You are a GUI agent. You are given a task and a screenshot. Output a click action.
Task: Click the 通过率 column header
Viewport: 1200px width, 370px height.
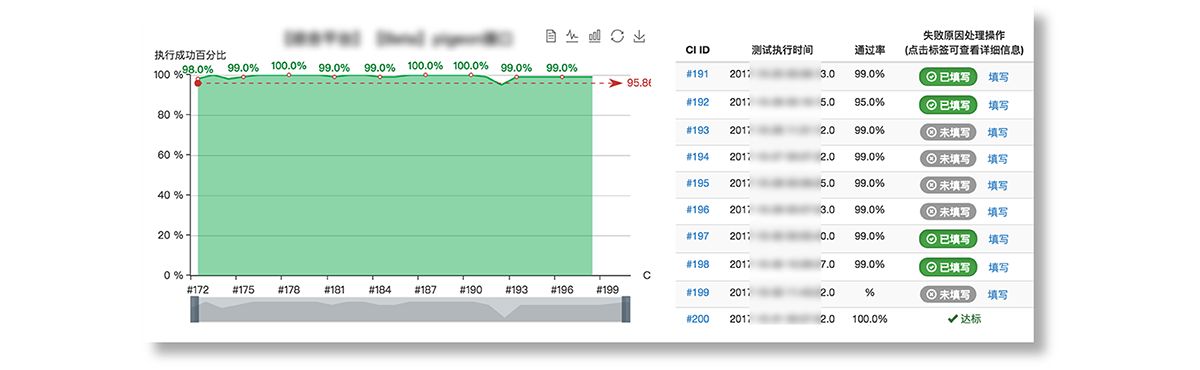[869, 49]
